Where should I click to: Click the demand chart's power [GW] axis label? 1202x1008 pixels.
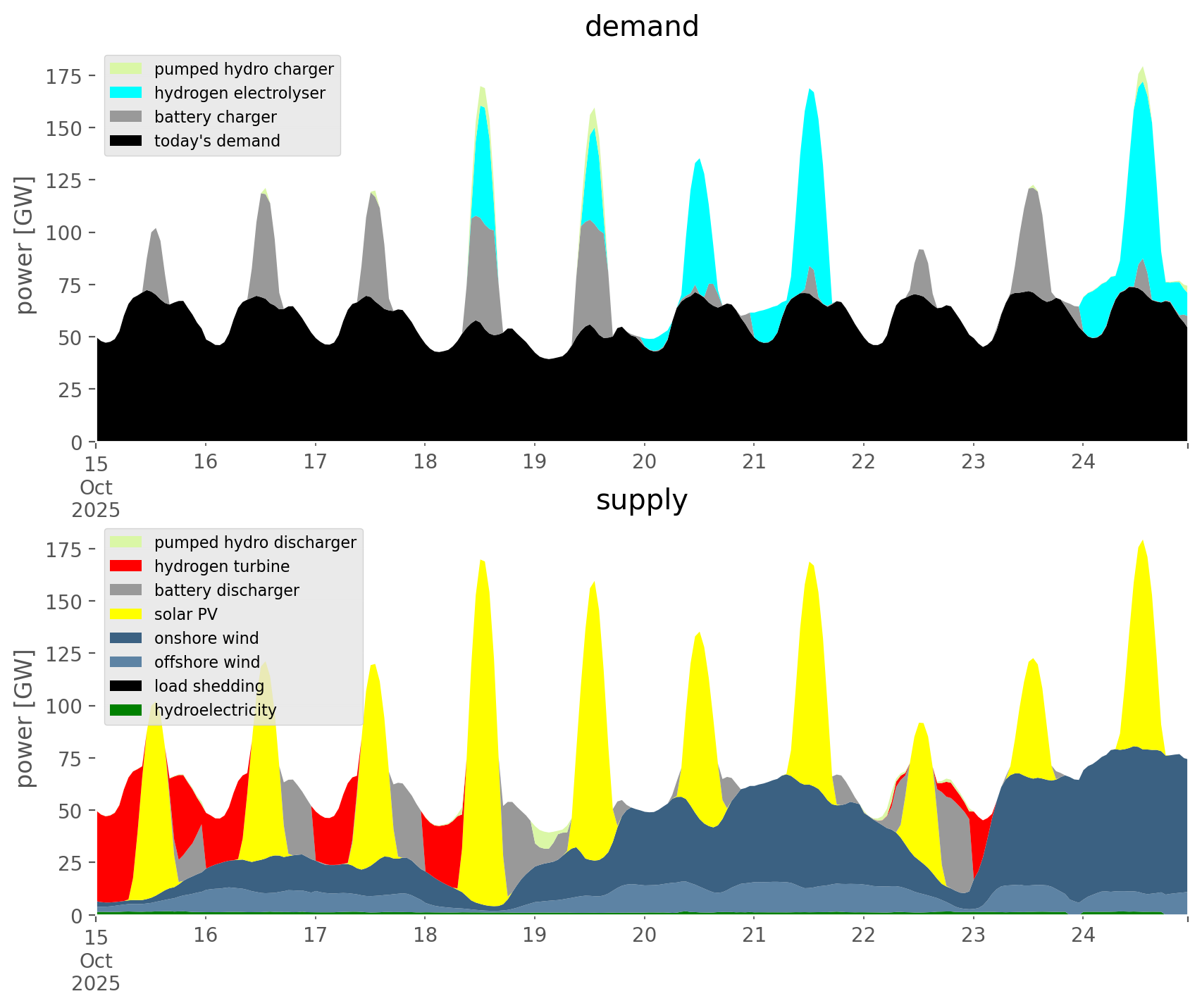pos(25,245)
